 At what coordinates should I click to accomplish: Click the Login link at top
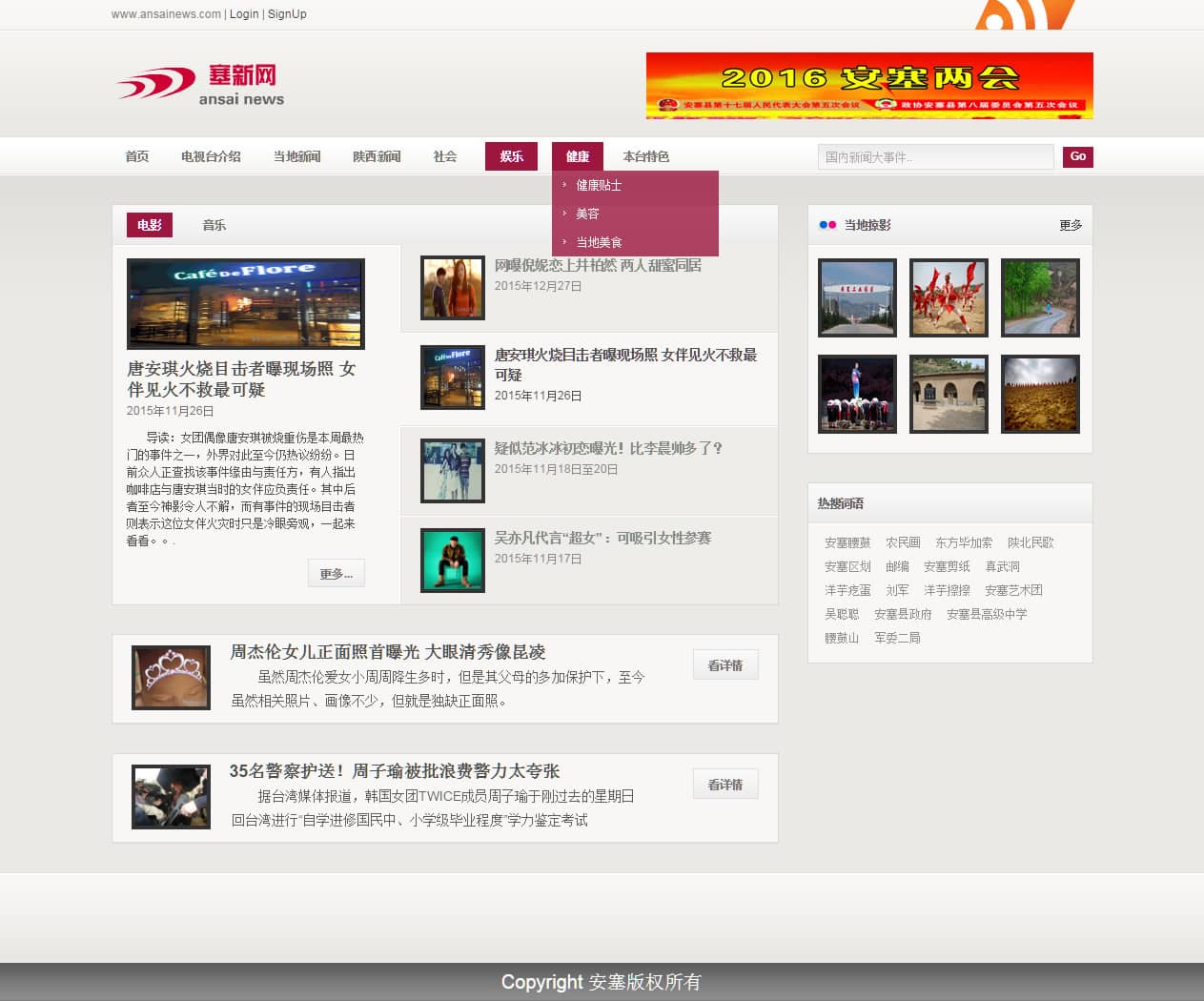pos(244,14)
